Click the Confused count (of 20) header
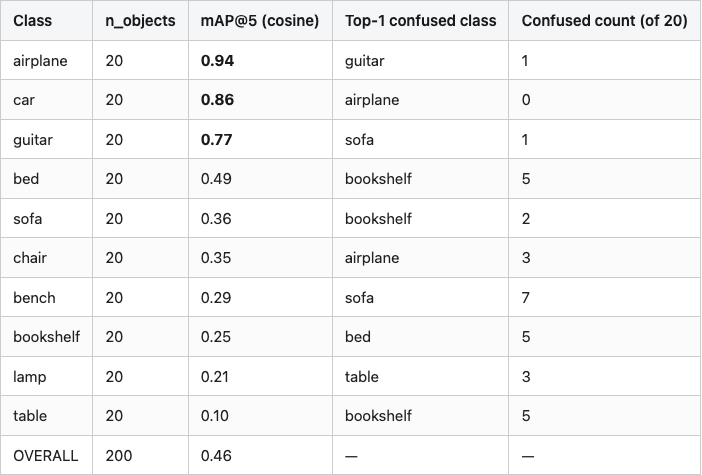This screenshot has width=702, height=475. pos(604,21)
